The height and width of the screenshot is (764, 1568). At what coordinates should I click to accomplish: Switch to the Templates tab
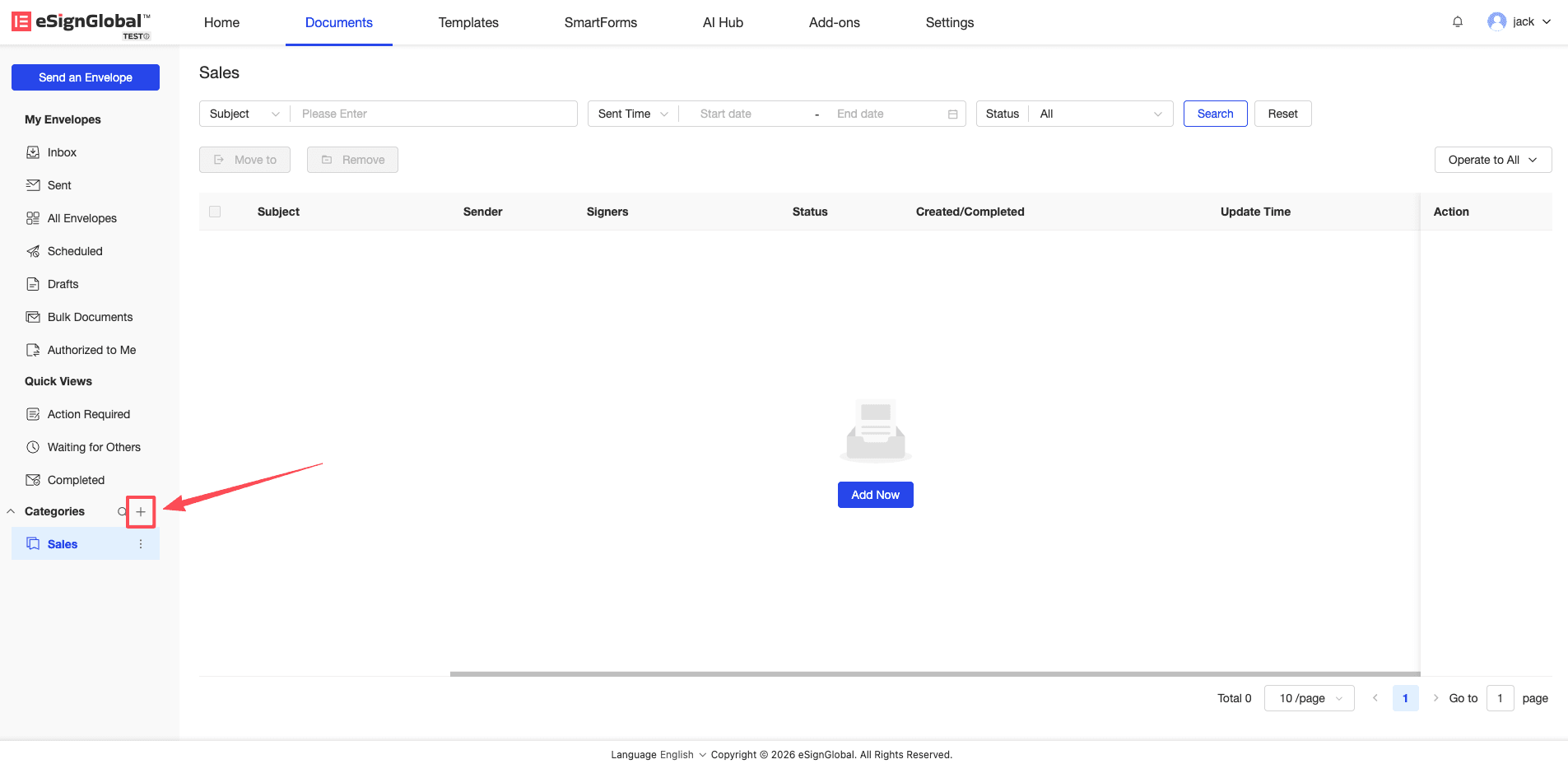pyautogui.click(x=468, y=22)
